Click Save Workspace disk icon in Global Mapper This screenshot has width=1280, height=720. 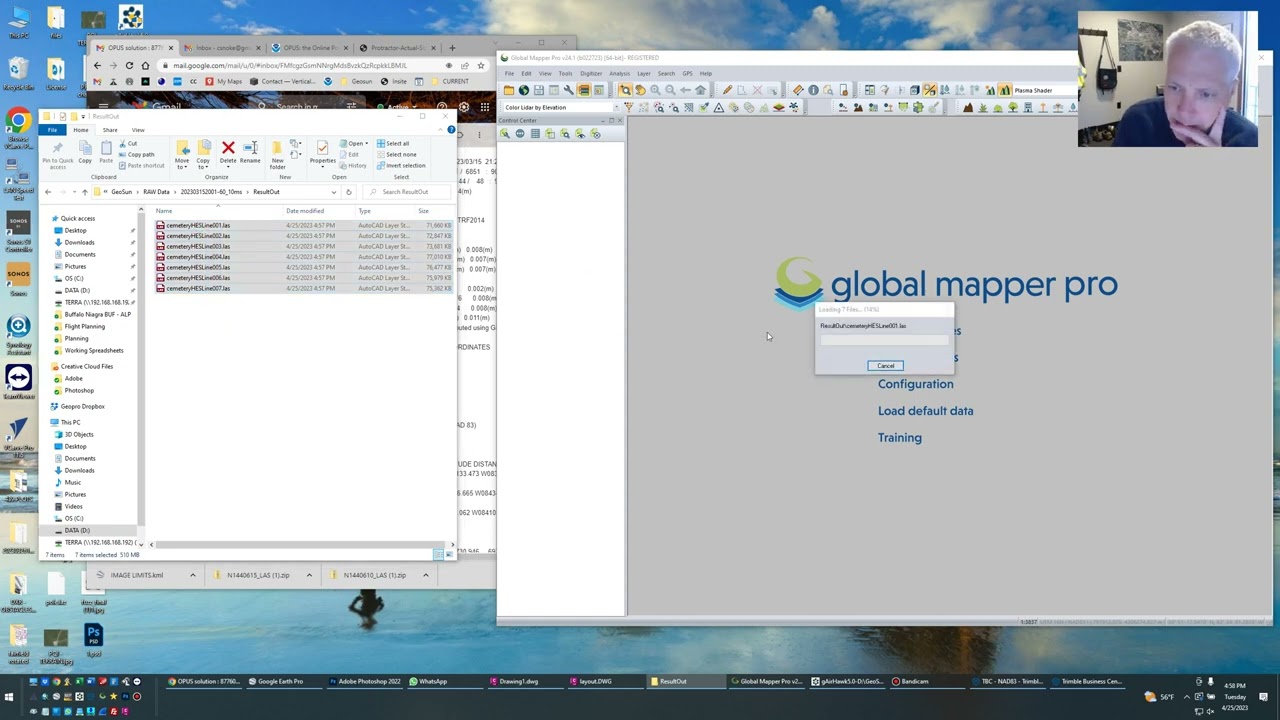[x=539, y=90]
